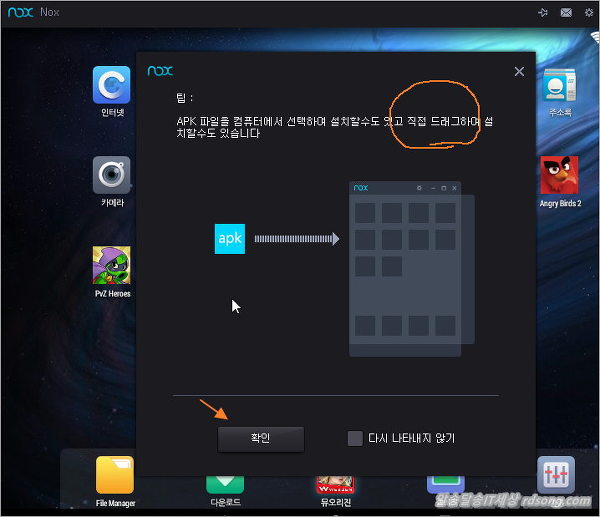Click the 다시 나타내지 않기 label text

pos(411,438)
